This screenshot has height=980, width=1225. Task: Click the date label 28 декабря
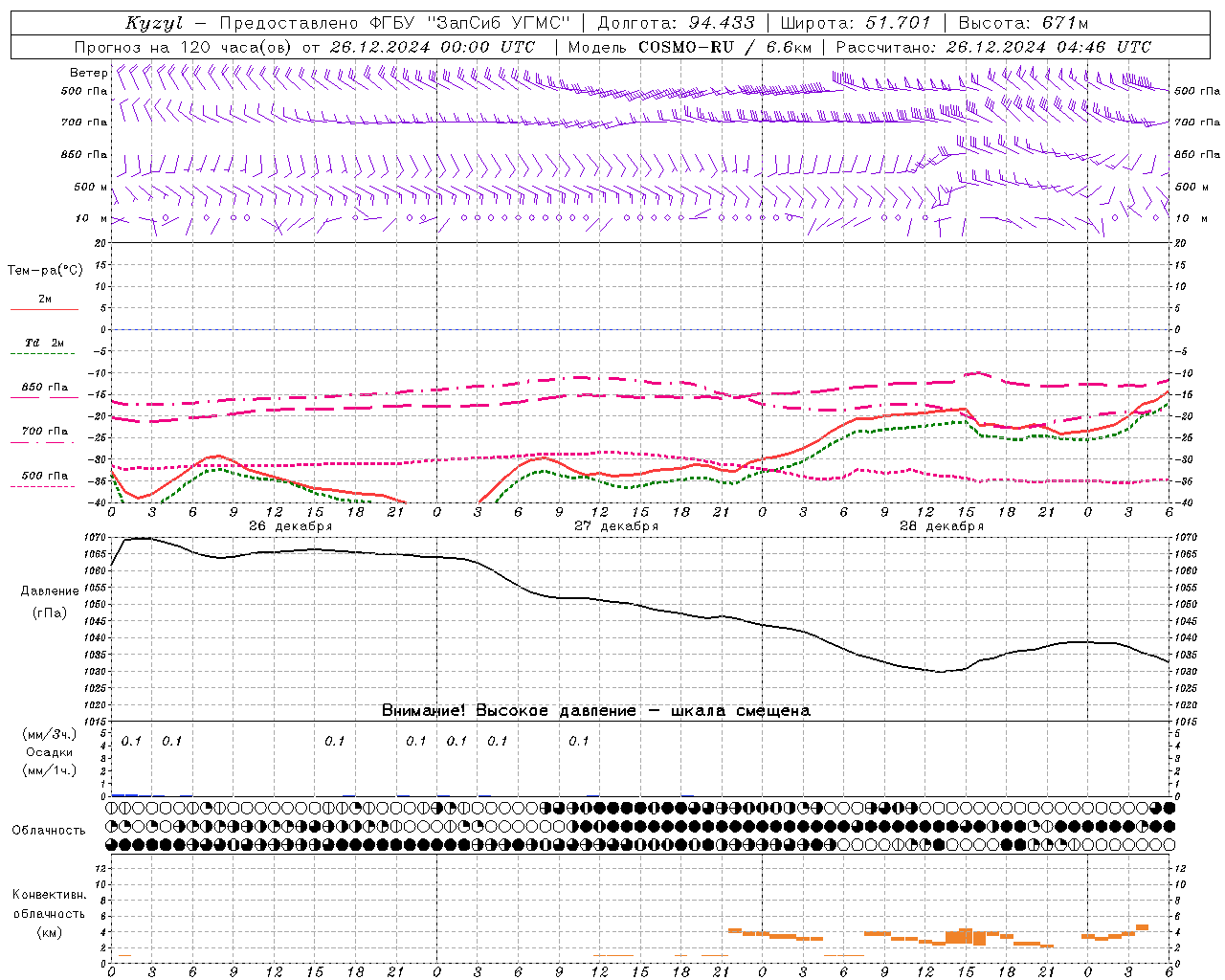[x=941, y=526]
